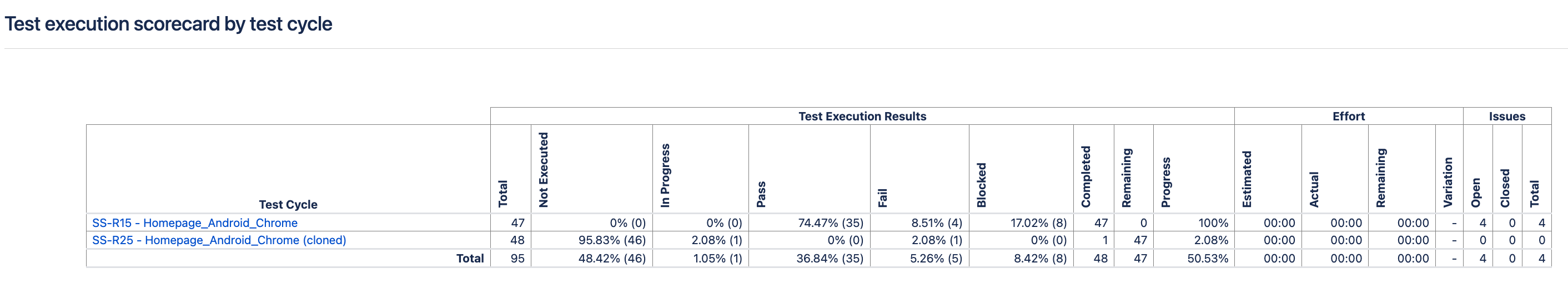1568x283 pixels.
Task: Click the Total row label
Action: (470, 258)
